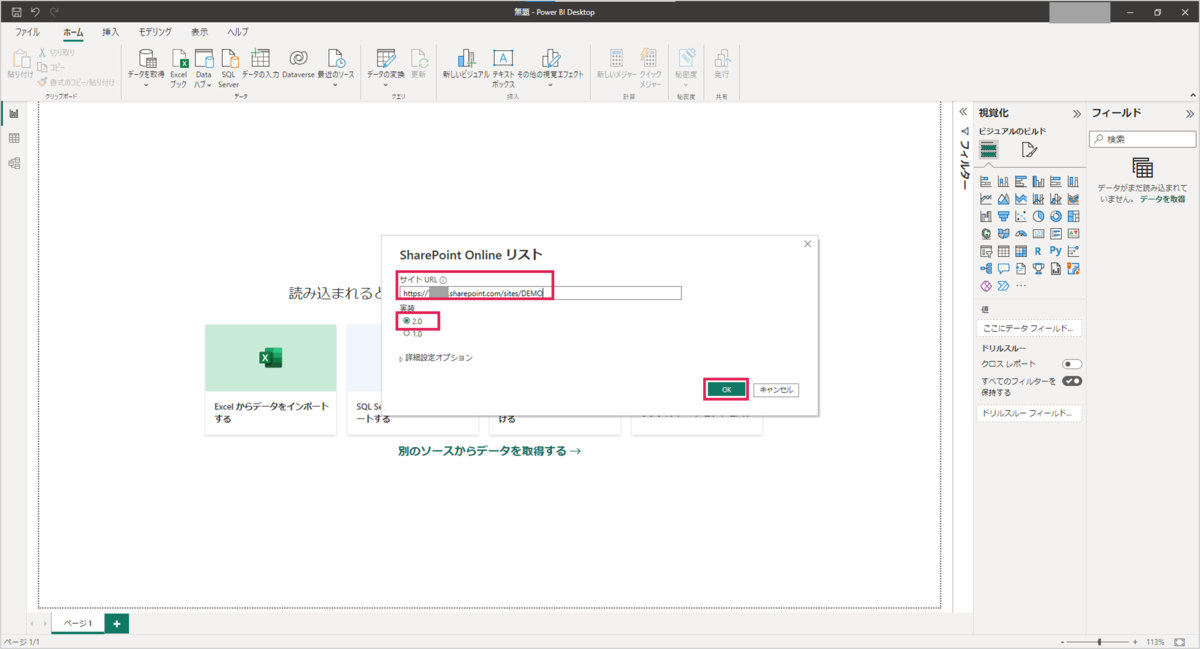Screen dimensions: 1200x649
Task: Click the データを取得 link in フィールド pane
Action: point(1163,199)
